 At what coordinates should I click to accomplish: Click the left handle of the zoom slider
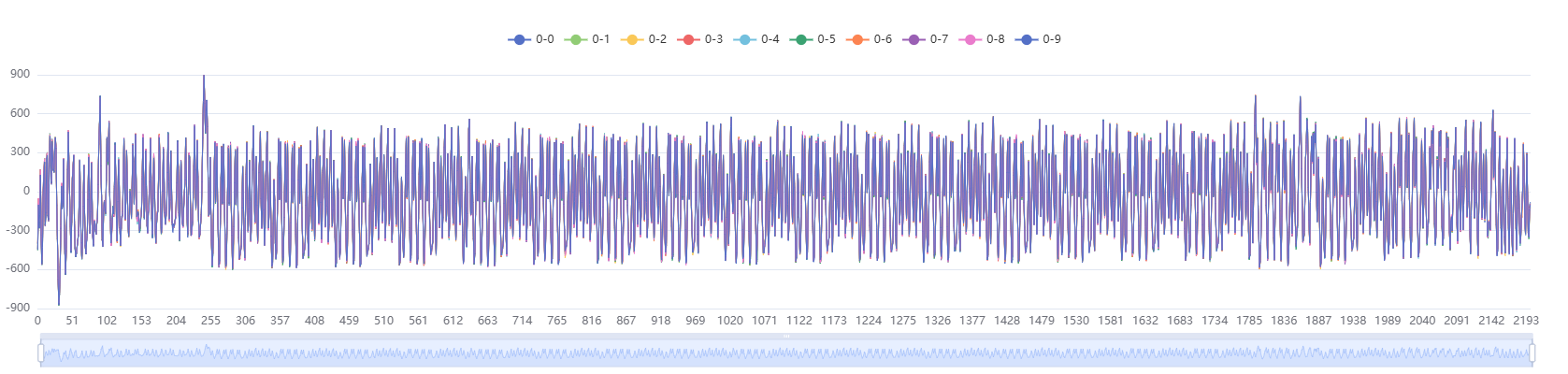tap(41, 352)
